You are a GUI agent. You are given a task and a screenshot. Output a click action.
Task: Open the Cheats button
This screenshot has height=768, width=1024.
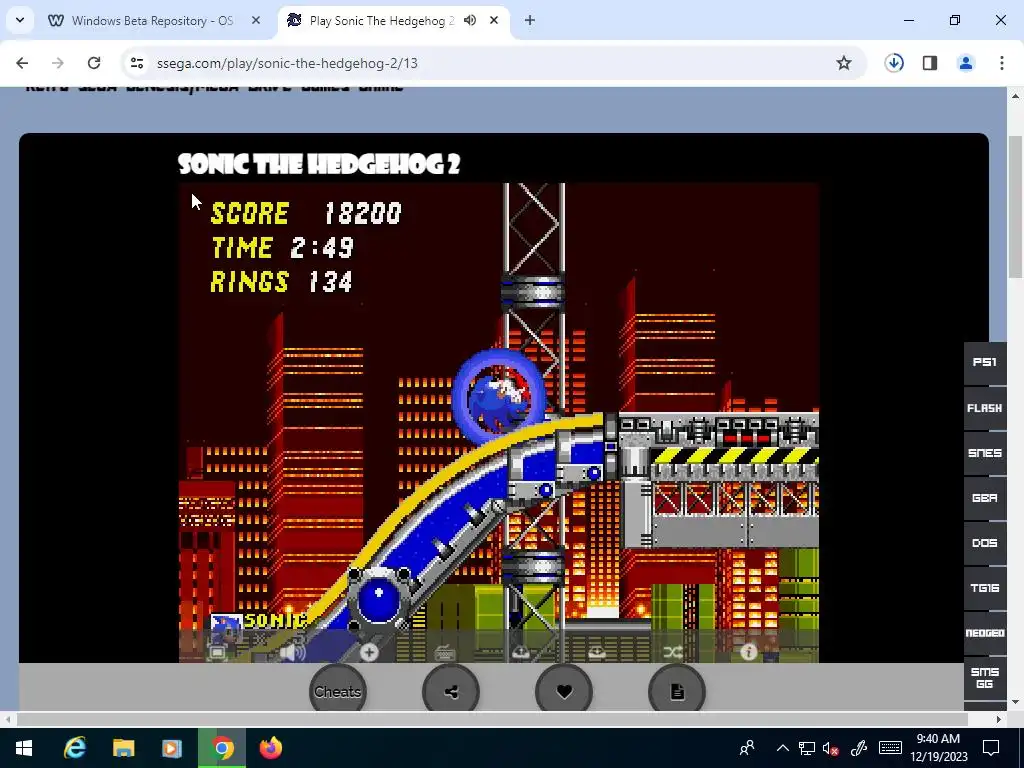338,692
